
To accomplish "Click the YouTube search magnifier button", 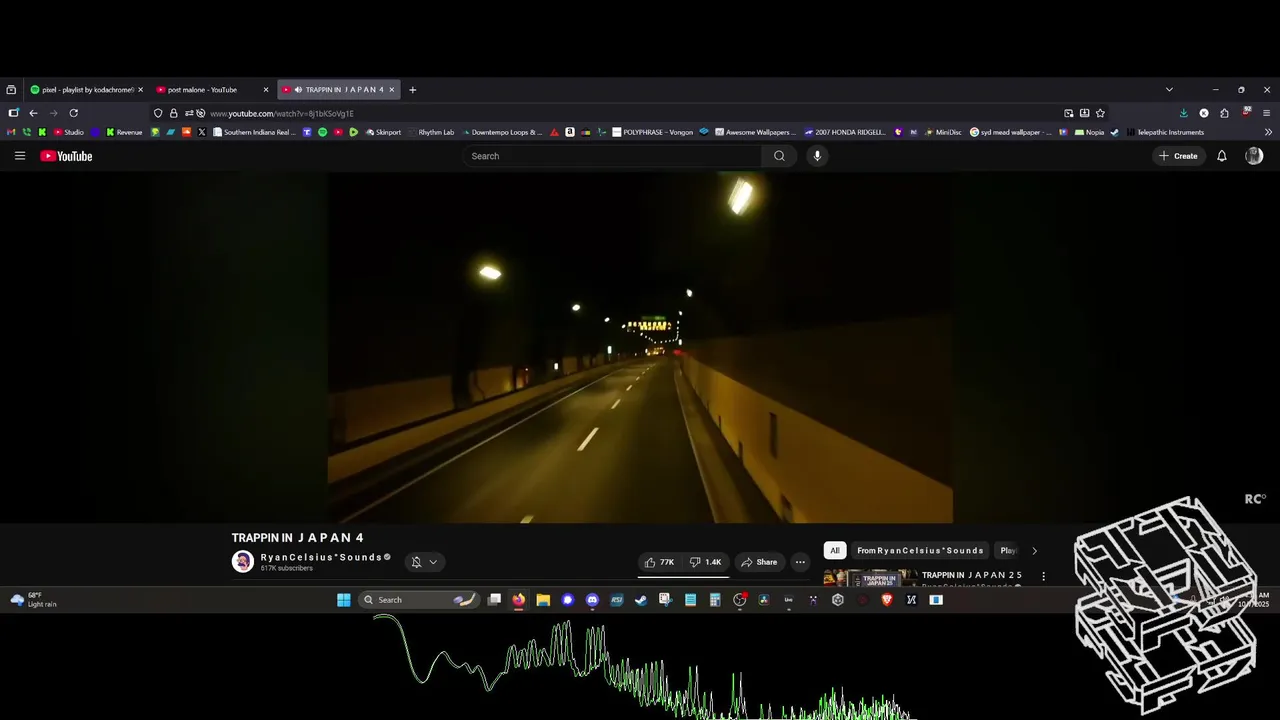I will coord(779,156).
